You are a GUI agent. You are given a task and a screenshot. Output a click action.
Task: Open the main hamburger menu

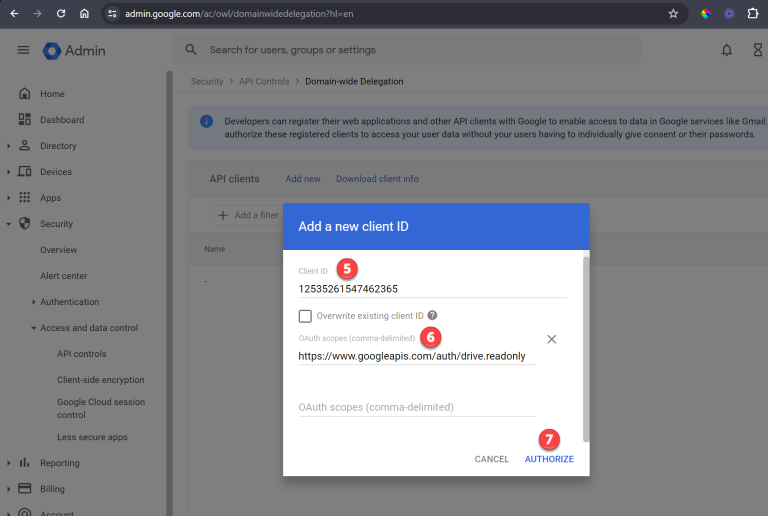(x=23, y=50)
